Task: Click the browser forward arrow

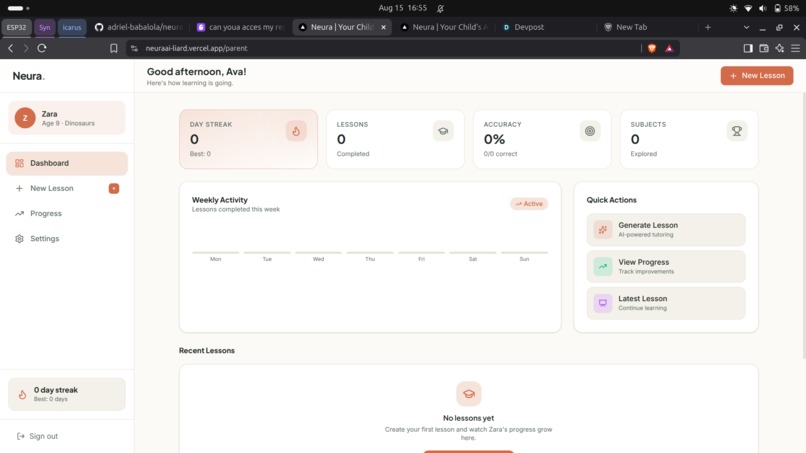Action: pos(26,48)
